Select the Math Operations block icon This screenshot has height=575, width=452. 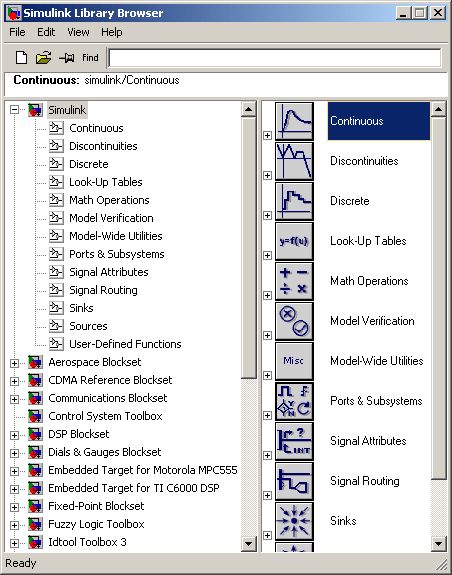tap(294, 281)
